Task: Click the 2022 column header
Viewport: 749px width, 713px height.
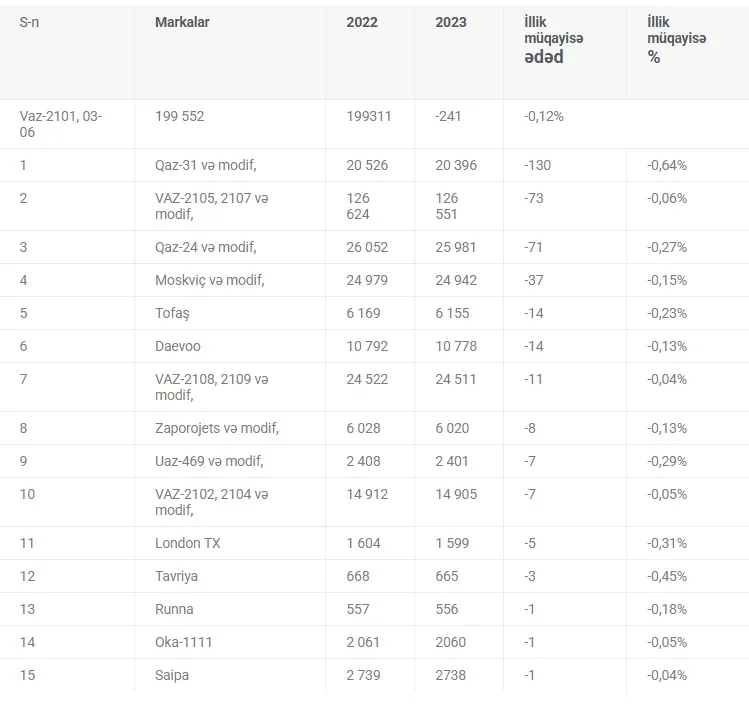Action: 362,22
